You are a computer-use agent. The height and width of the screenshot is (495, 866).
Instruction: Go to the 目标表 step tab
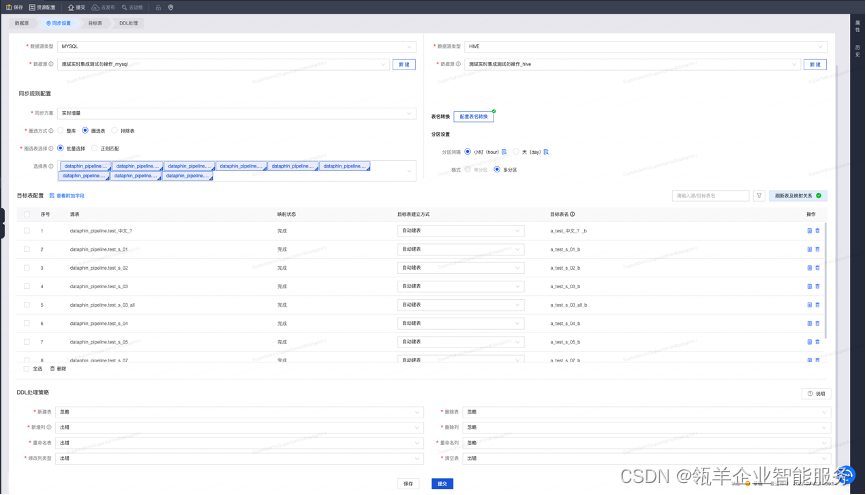pyautogui.click(x=95, y=23)
